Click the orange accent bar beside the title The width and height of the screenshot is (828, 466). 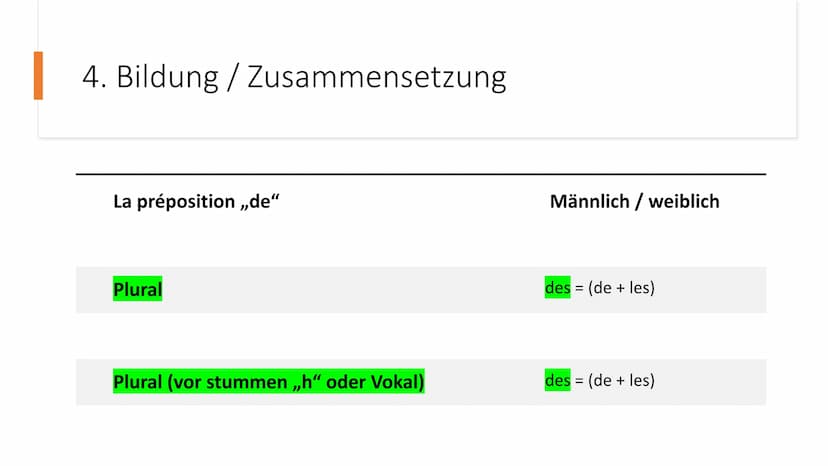tap(38, 76)
